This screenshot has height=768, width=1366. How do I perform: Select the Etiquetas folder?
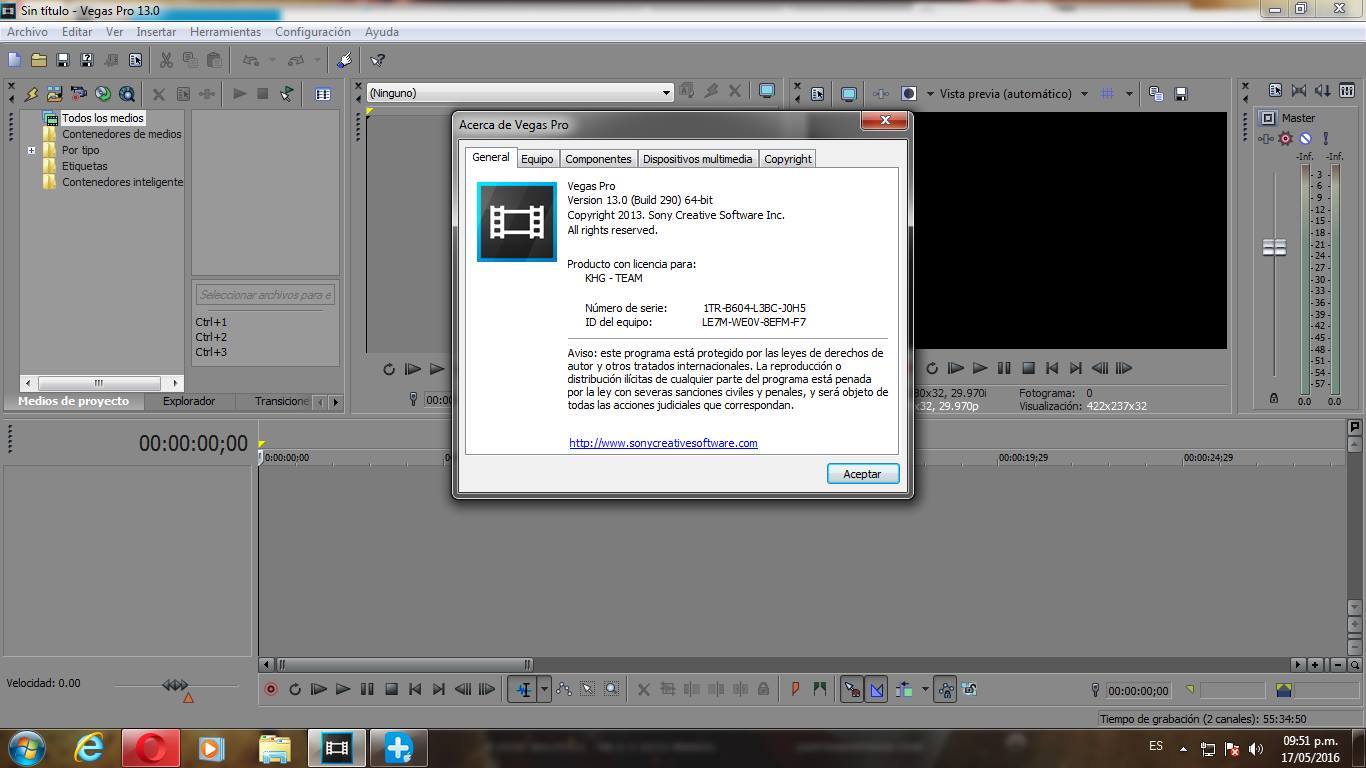pos(85,166)
